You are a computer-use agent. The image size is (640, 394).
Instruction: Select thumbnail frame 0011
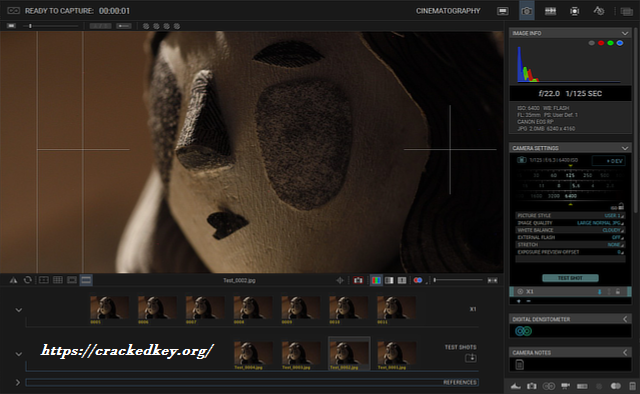[x=396, y=308]
